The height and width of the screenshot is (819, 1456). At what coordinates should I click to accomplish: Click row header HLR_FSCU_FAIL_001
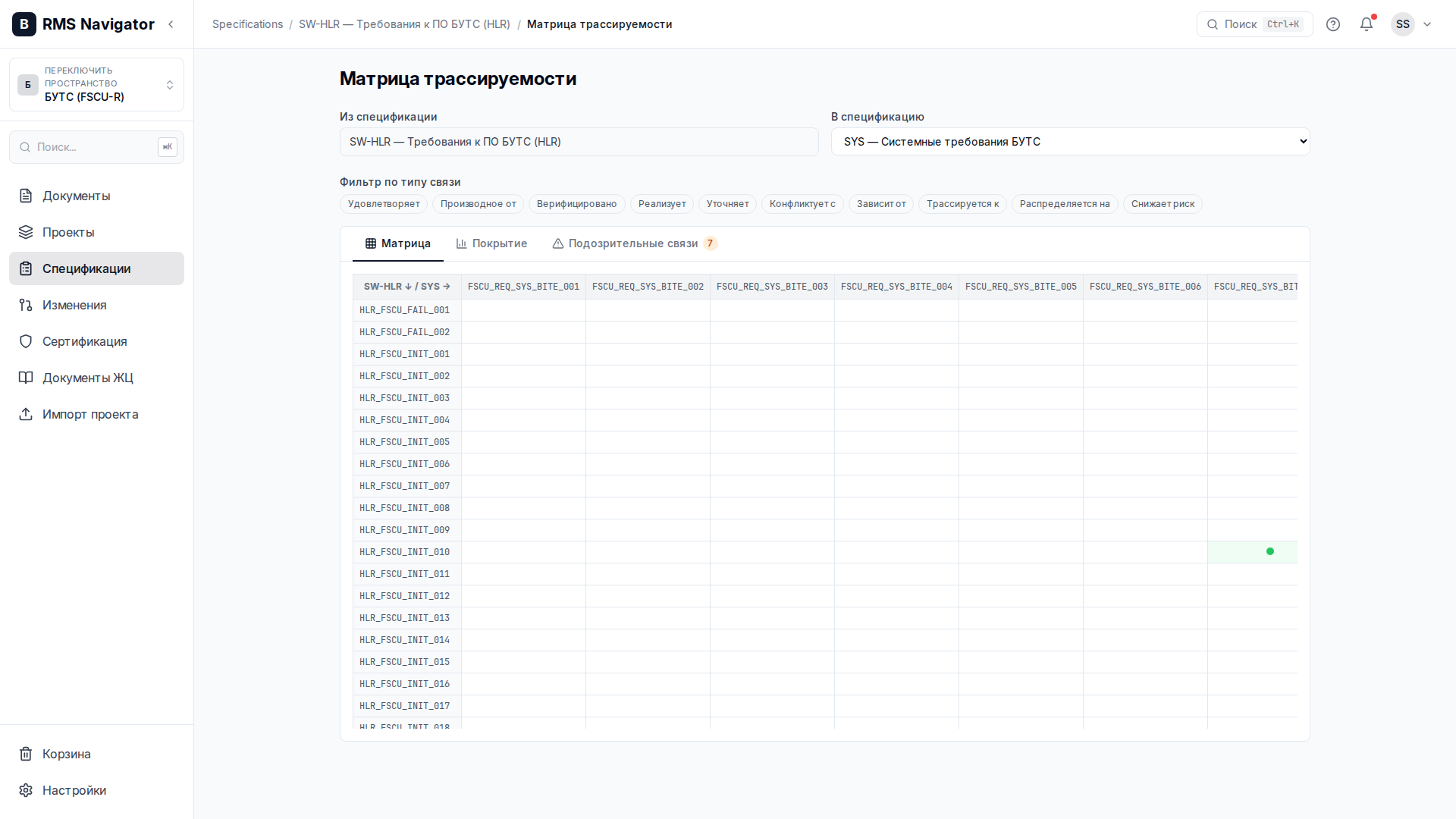tap(407, 310)
